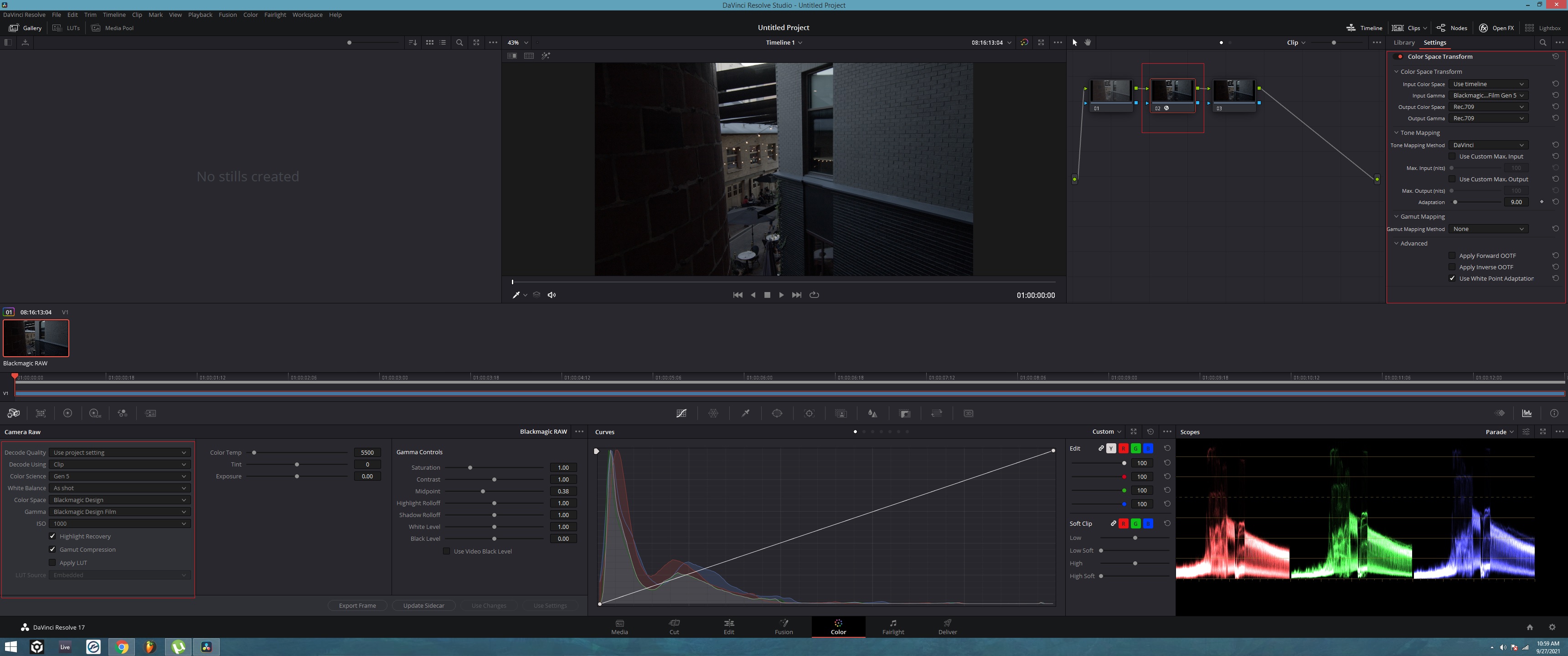The height and width of the screenshot is (656, 1568).
Task: Open Decode Quality dropdown
Action: [119, 453]
